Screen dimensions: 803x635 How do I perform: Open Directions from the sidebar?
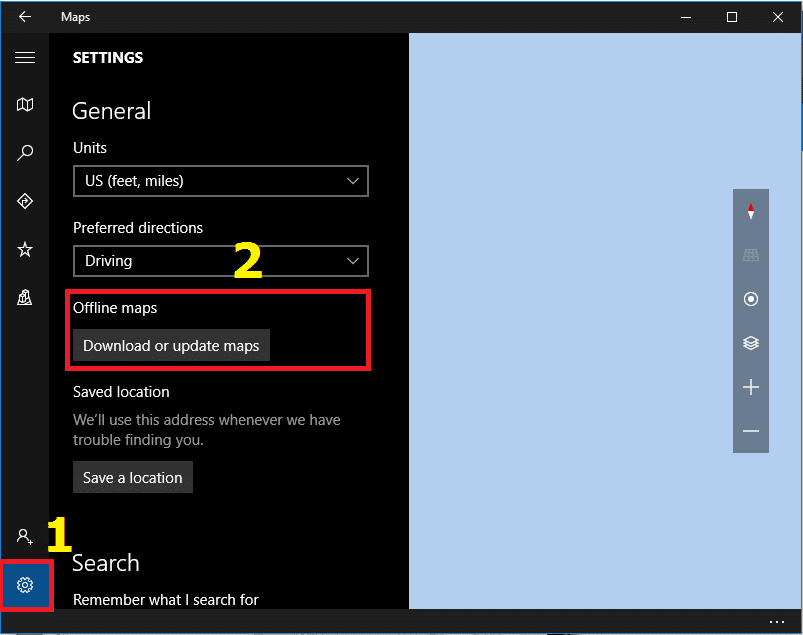25,201
